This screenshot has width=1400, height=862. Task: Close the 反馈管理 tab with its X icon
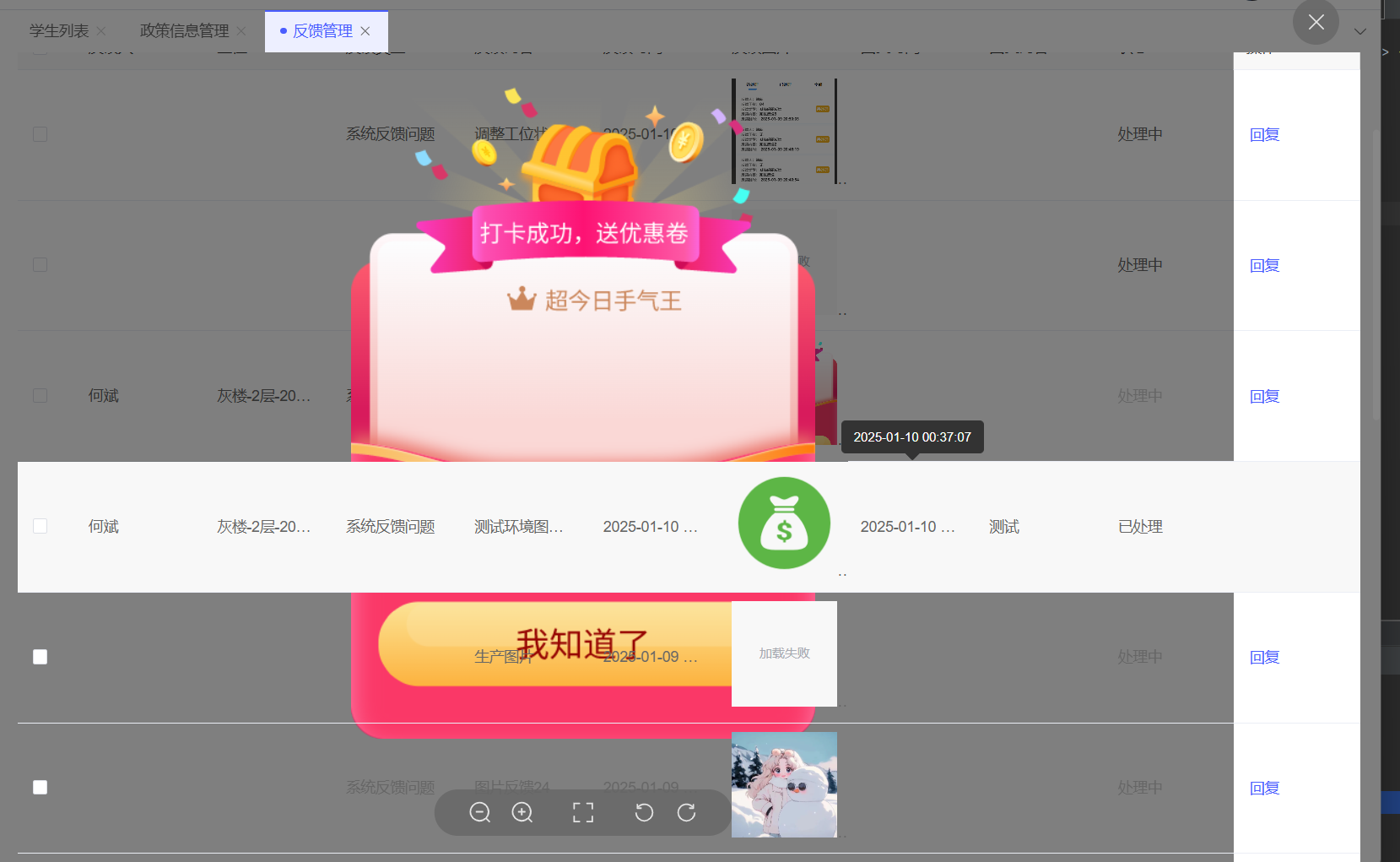point(365,31)
